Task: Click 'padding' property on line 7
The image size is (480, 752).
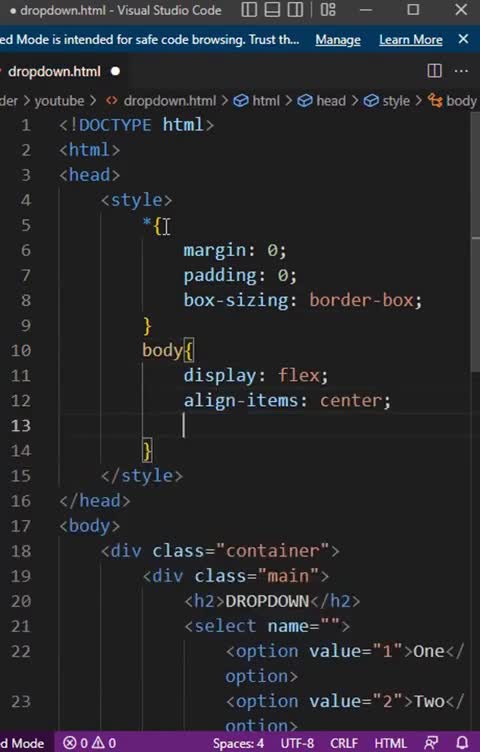Action: pos(220,276)
